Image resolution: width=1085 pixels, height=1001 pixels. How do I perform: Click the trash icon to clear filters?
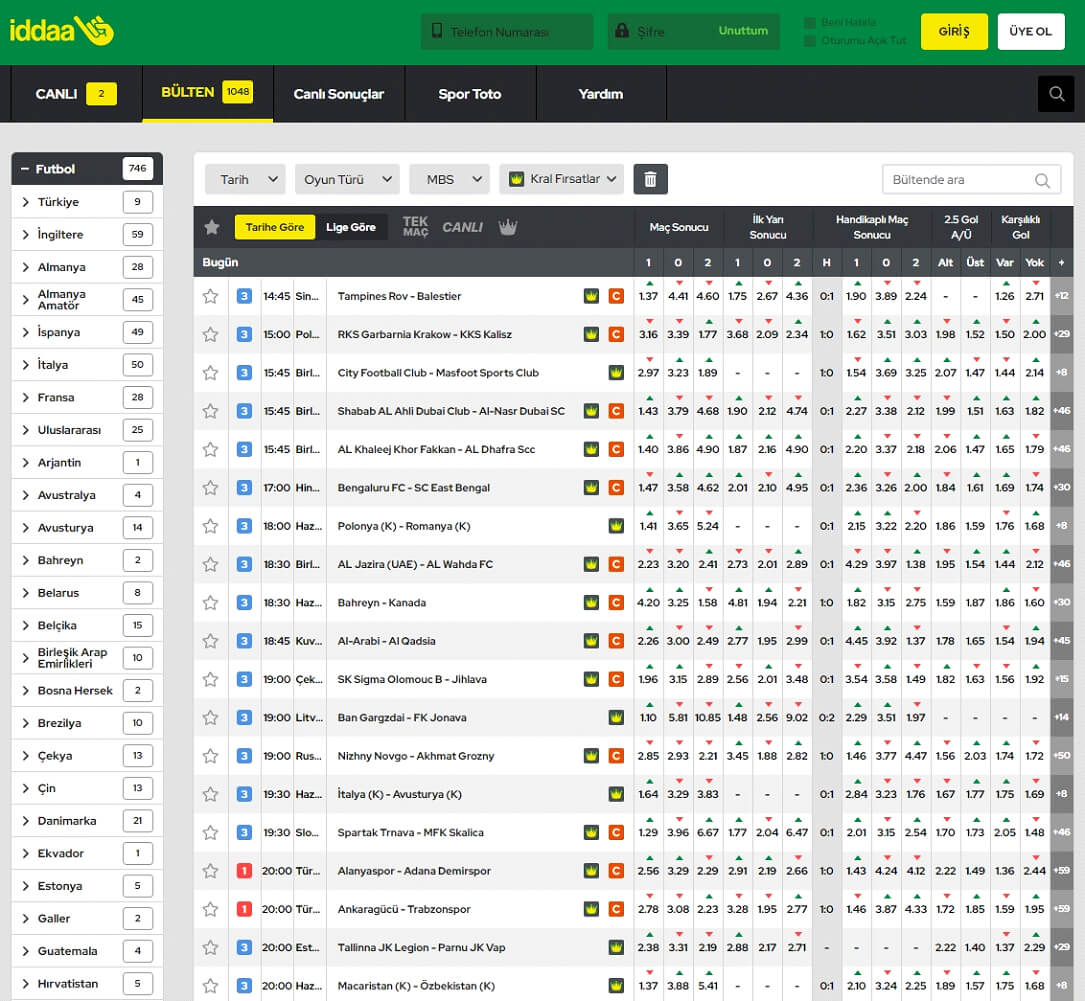(650, 179)
